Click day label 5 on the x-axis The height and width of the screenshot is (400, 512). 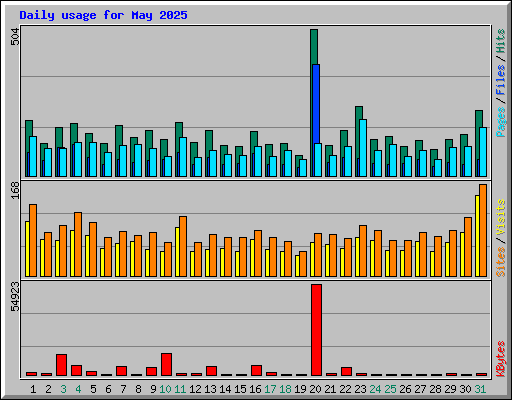93,389
